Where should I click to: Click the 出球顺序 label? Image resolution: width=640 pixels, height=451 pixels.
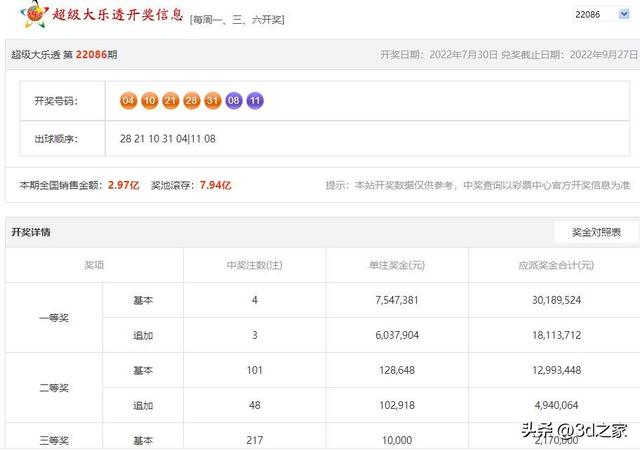click(56, 139)
